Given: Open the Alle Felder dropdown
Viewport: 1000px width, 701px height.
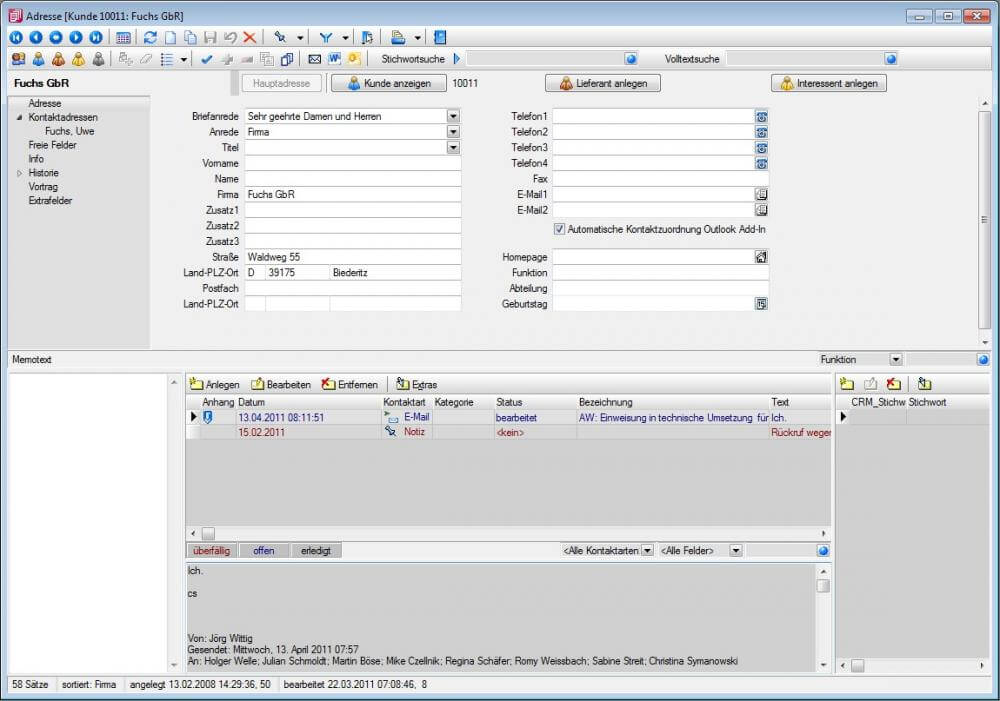Looking at the screenshot, I should pyautogui.click(x=736, y=551).
